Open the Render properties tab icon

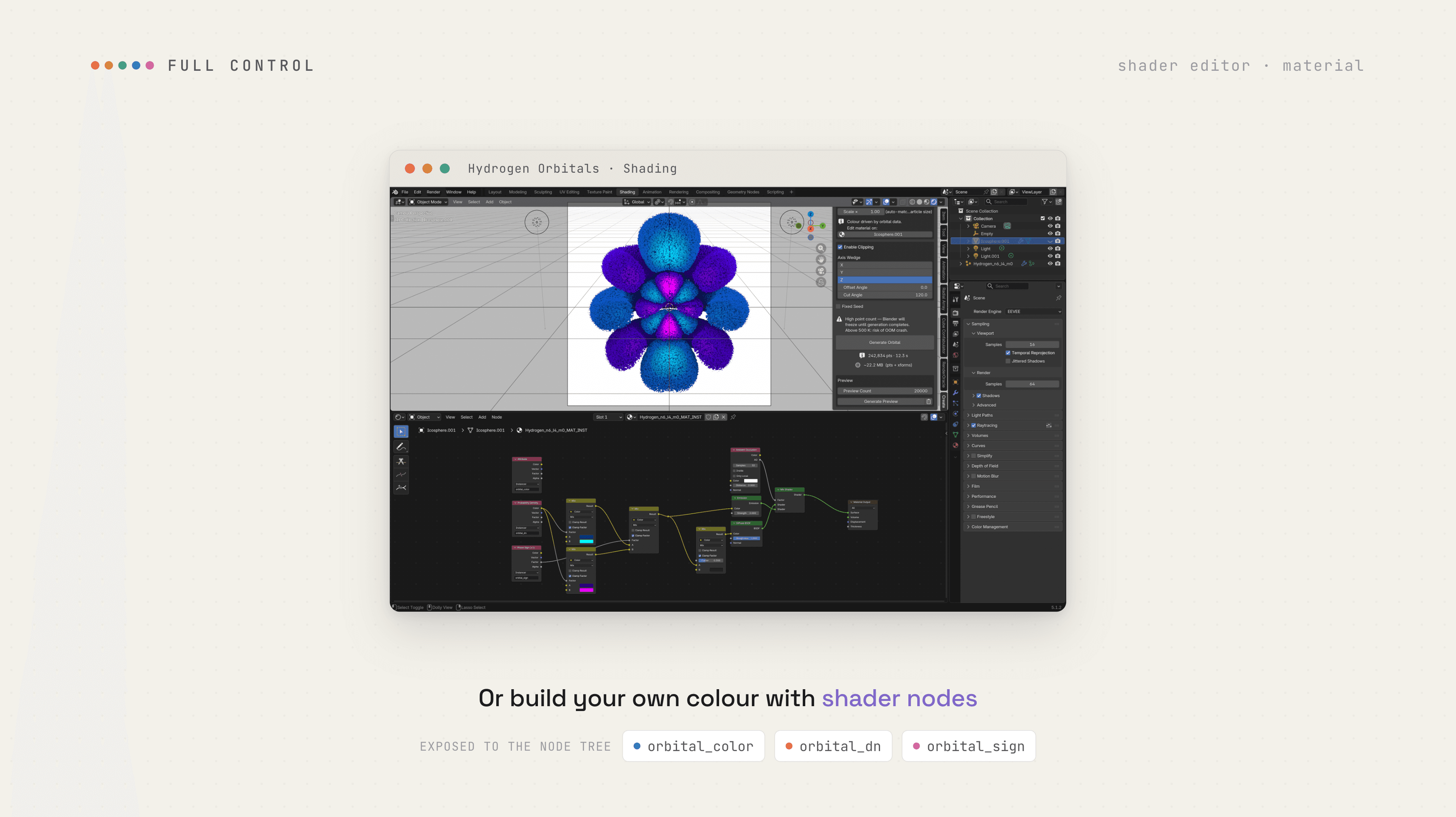955,313
